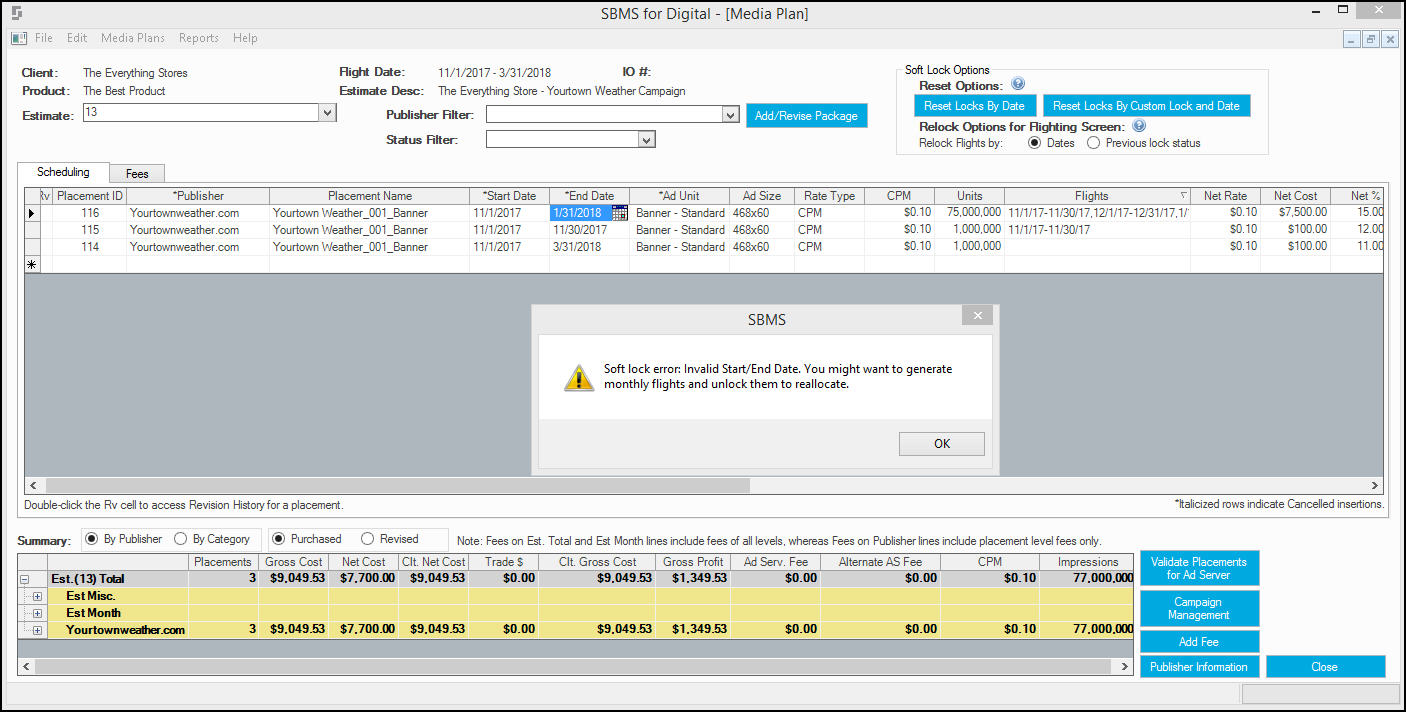The image size is (1406, 712).
Task: Click OK in the soft lock error dialog
Action: [x=942, y=444]
